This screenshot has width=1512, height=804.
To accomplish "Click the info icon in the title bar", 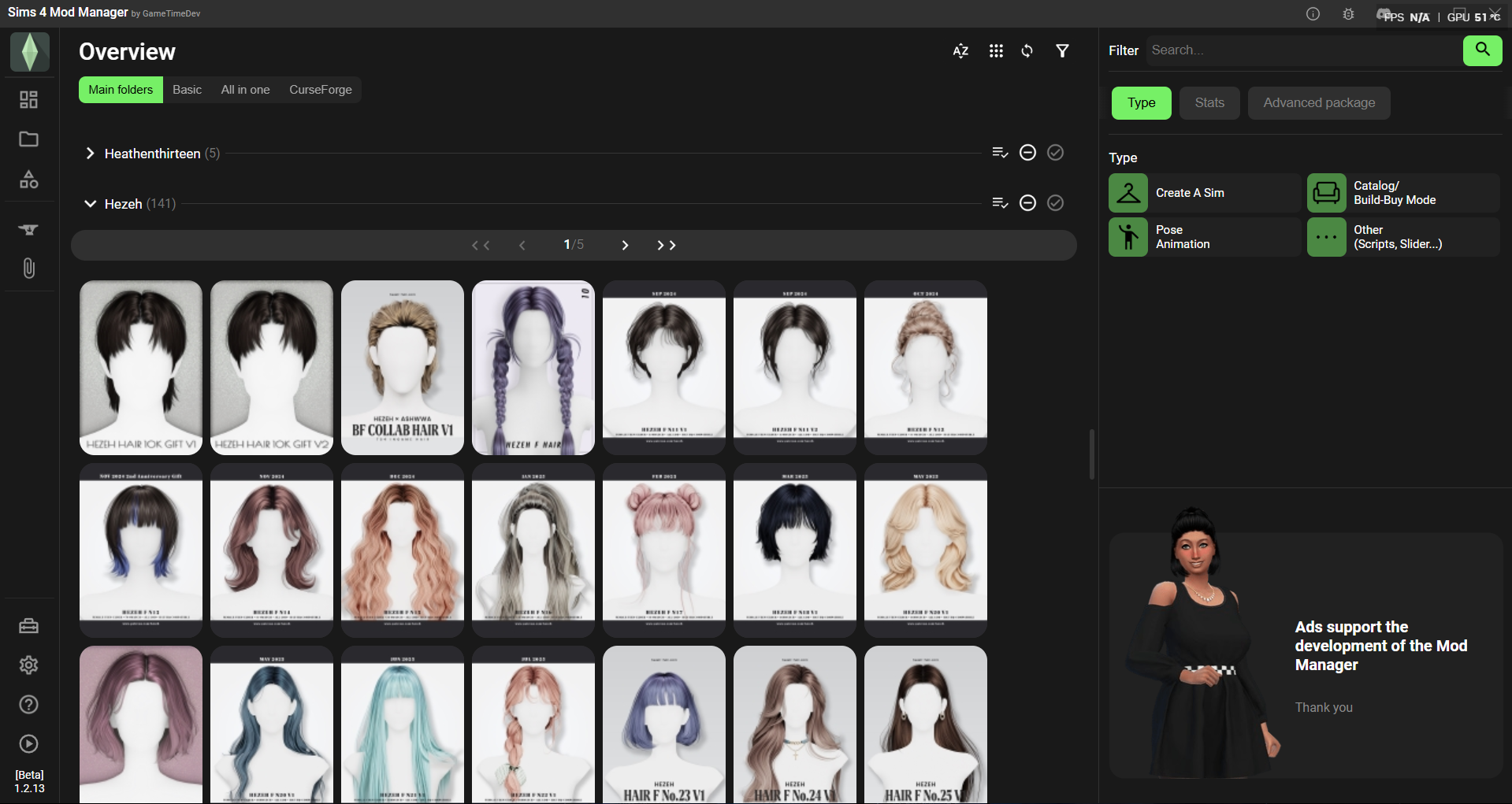I will click(x=1313, y=14).
